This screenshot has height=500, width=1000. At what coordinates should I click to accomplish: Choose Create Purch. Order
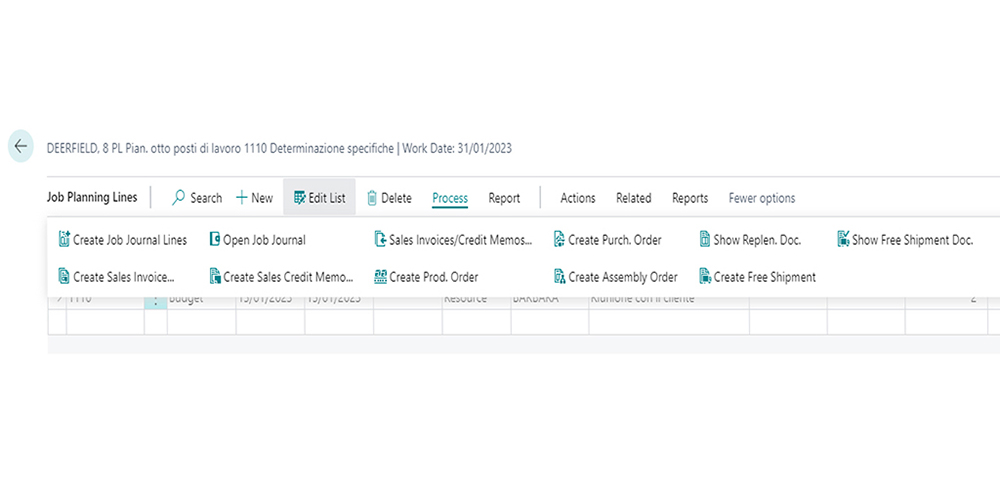[607, 240]
